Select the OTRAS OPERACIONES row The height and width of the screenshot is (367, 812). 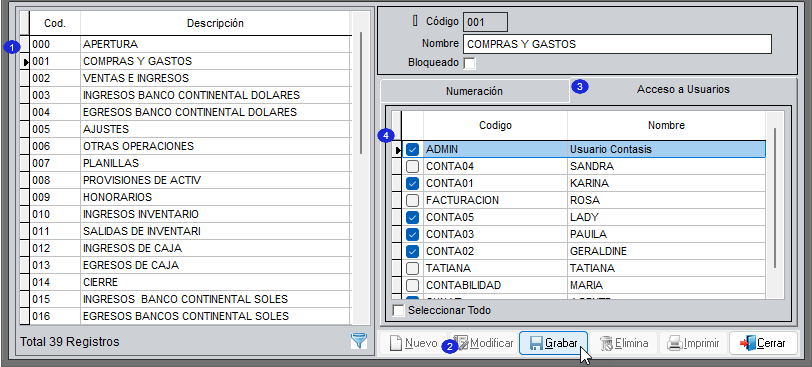pyautogui.click(x=190, y=146)
